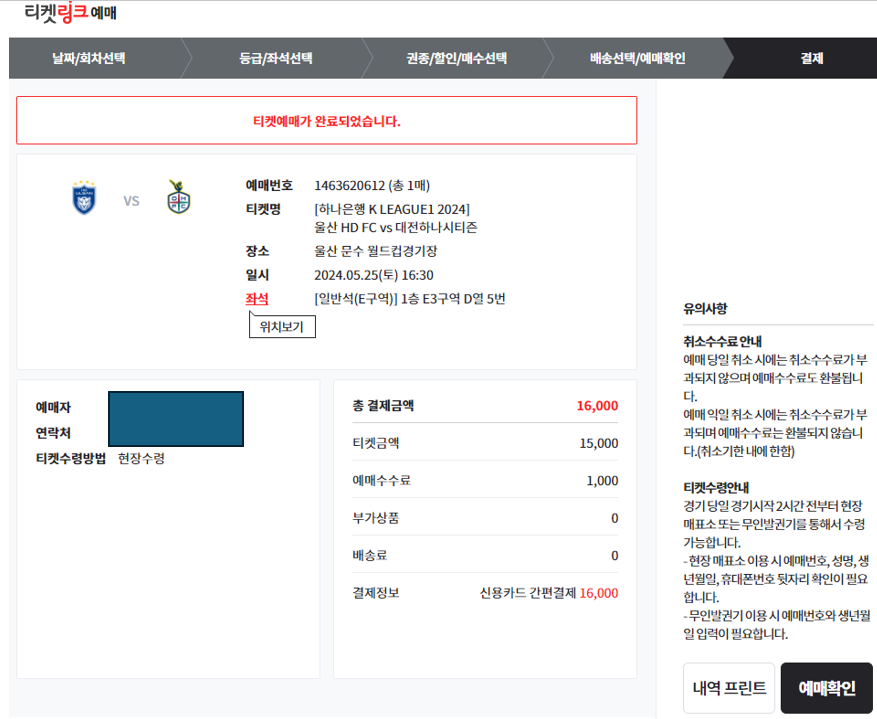
Task: Click the seat info 1층 E3구역 D열 5번
Action: [x=453, y=299]
